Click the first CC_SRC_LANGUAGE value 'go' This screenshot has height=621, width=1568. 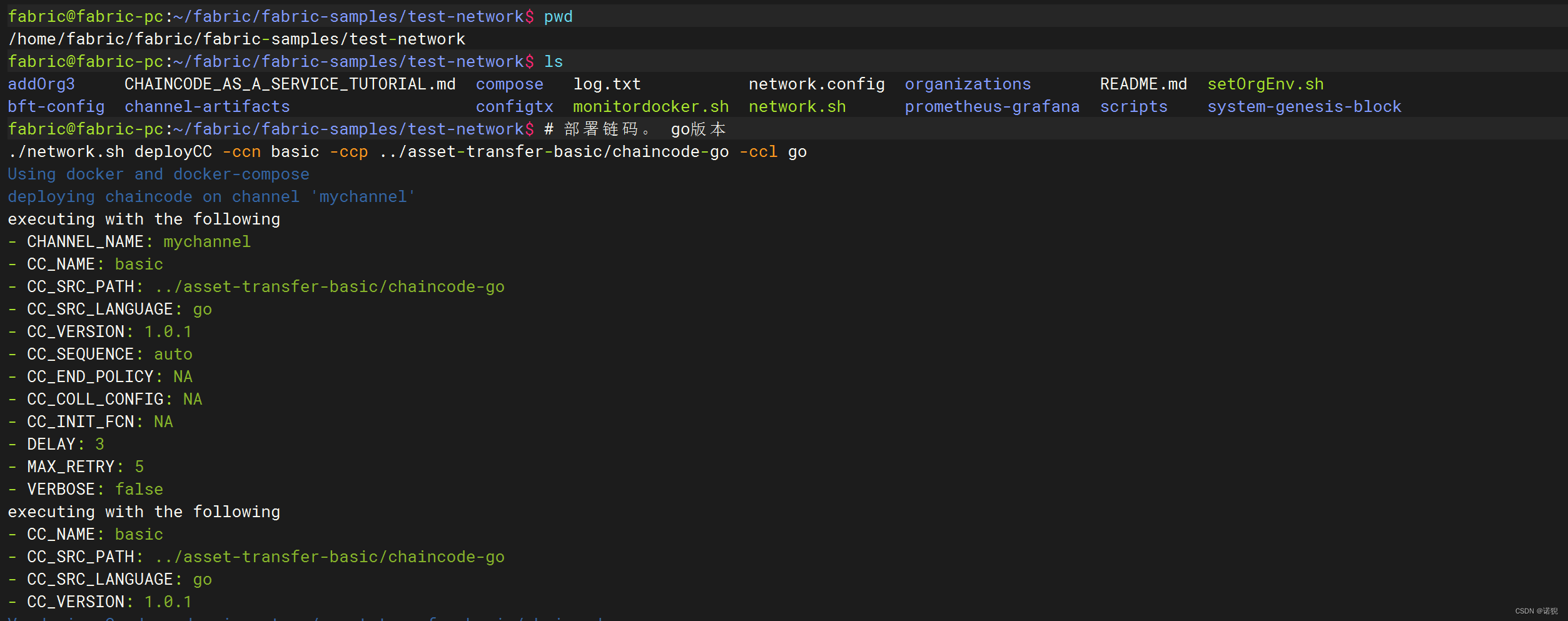point(203,310)
